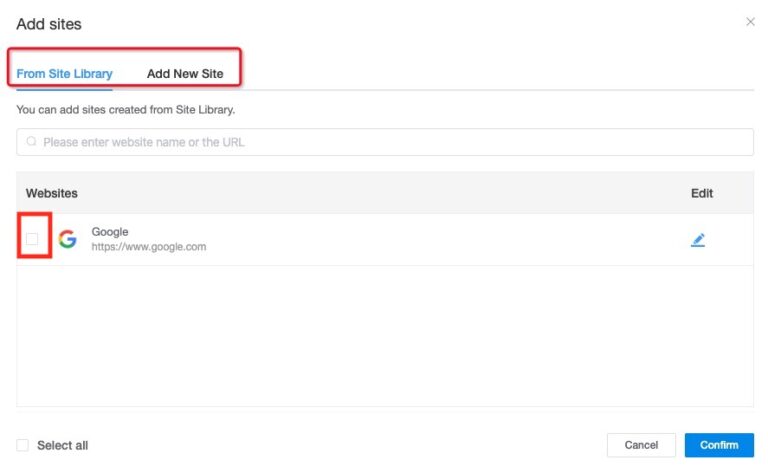Click the Google site name

(x=110, y=232)
